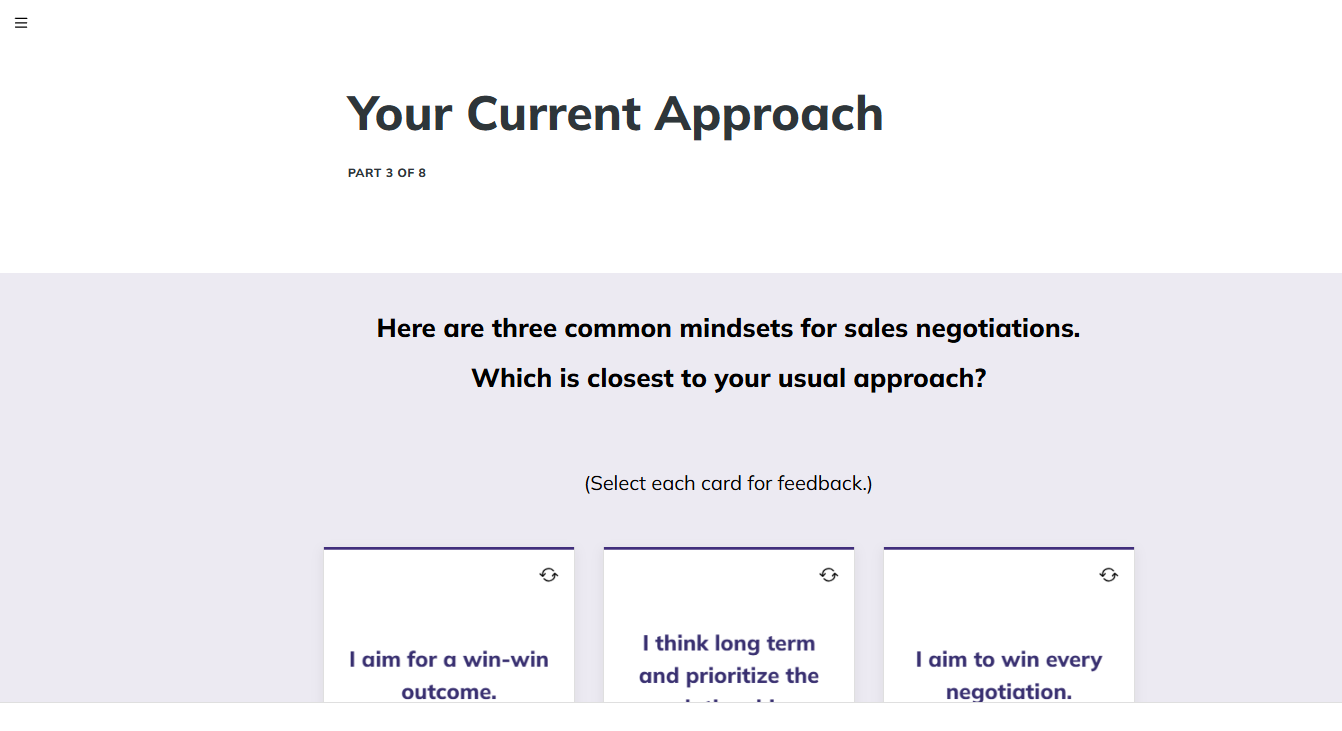Click the "Which is closest to your usual approach?" question
Viewport: 1342px width, 731px height.
(729, 378)
